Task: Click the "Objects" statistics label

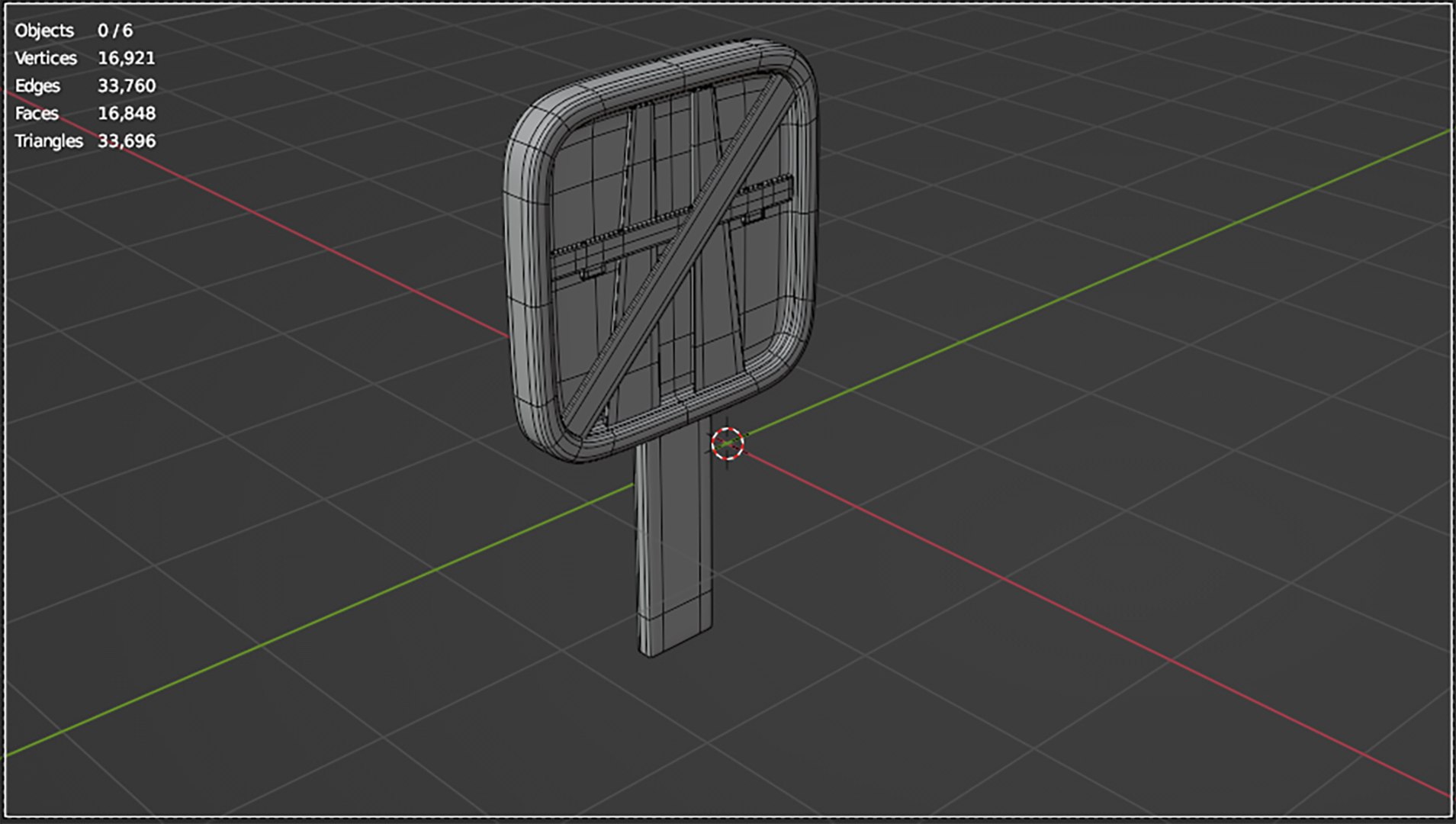Action: coord(44,31)
